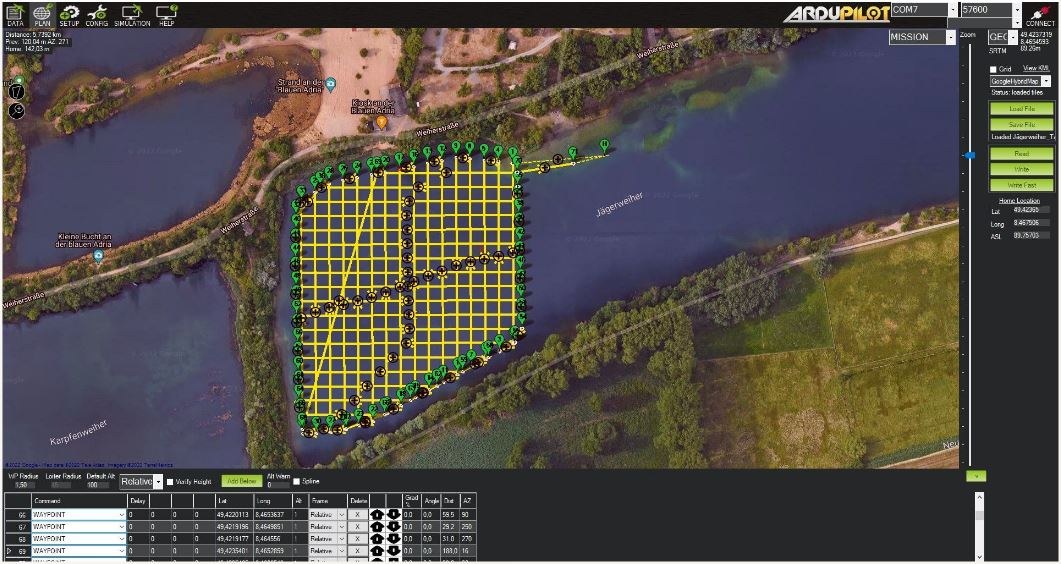The image size is (1061, 564).
Task: Click the map Zoom slider handle
Action: click(968, 155)
